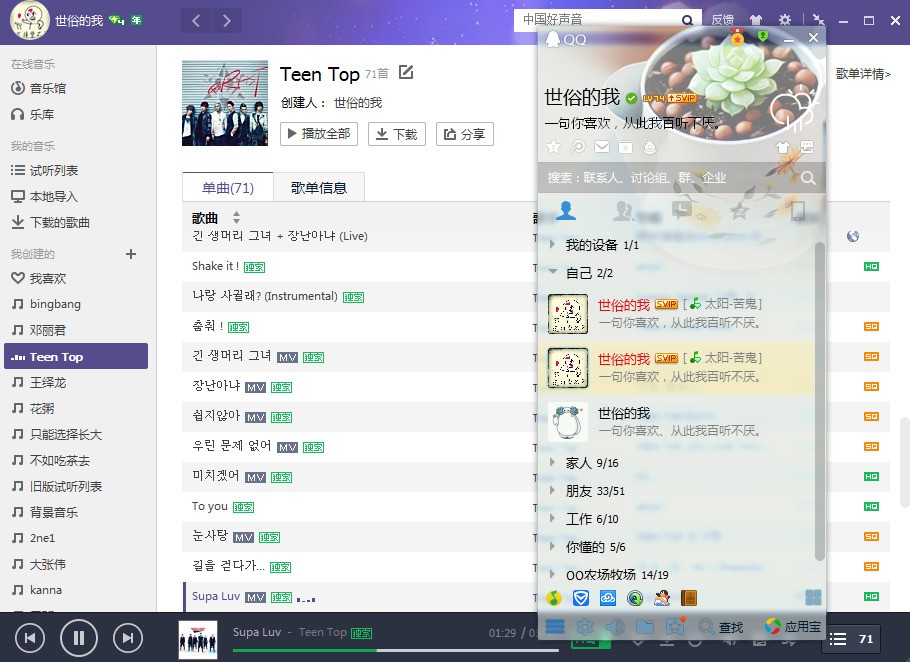Open the QQ Music app shortcut in QQ panel
The image size is (910, 662).
point(554,597)
